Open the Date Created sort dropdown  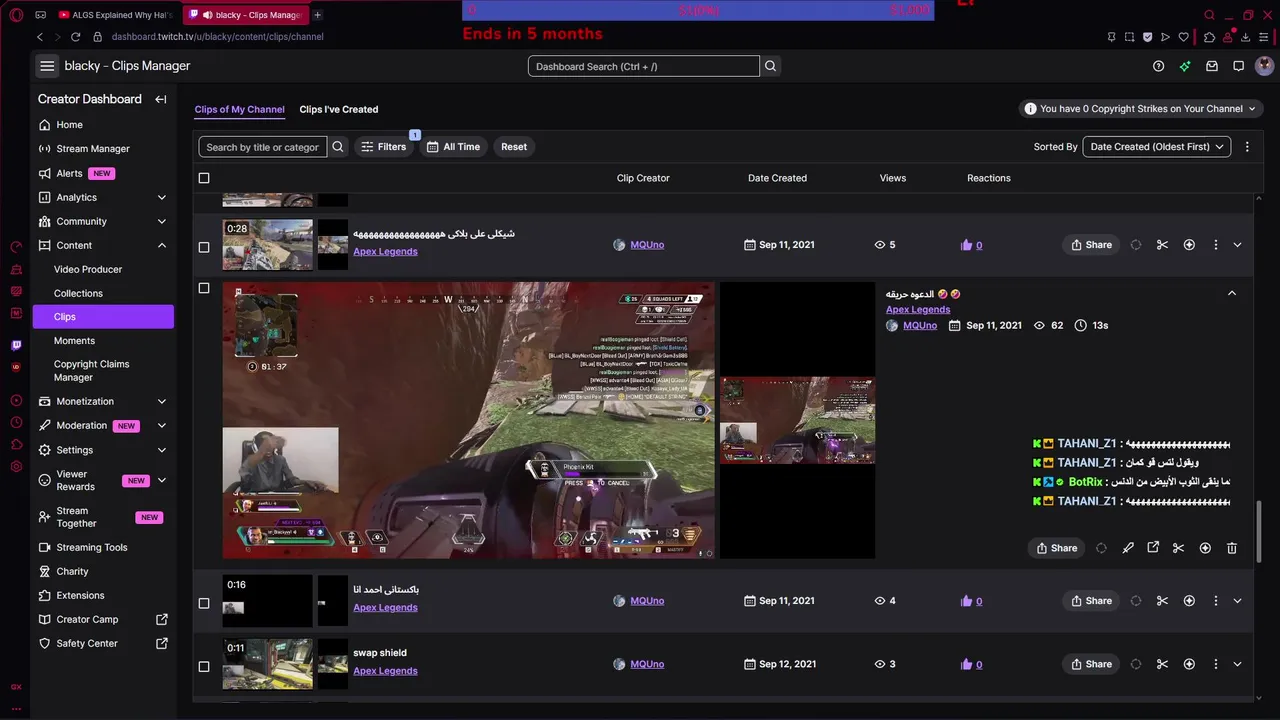(x=1157, y=147)
